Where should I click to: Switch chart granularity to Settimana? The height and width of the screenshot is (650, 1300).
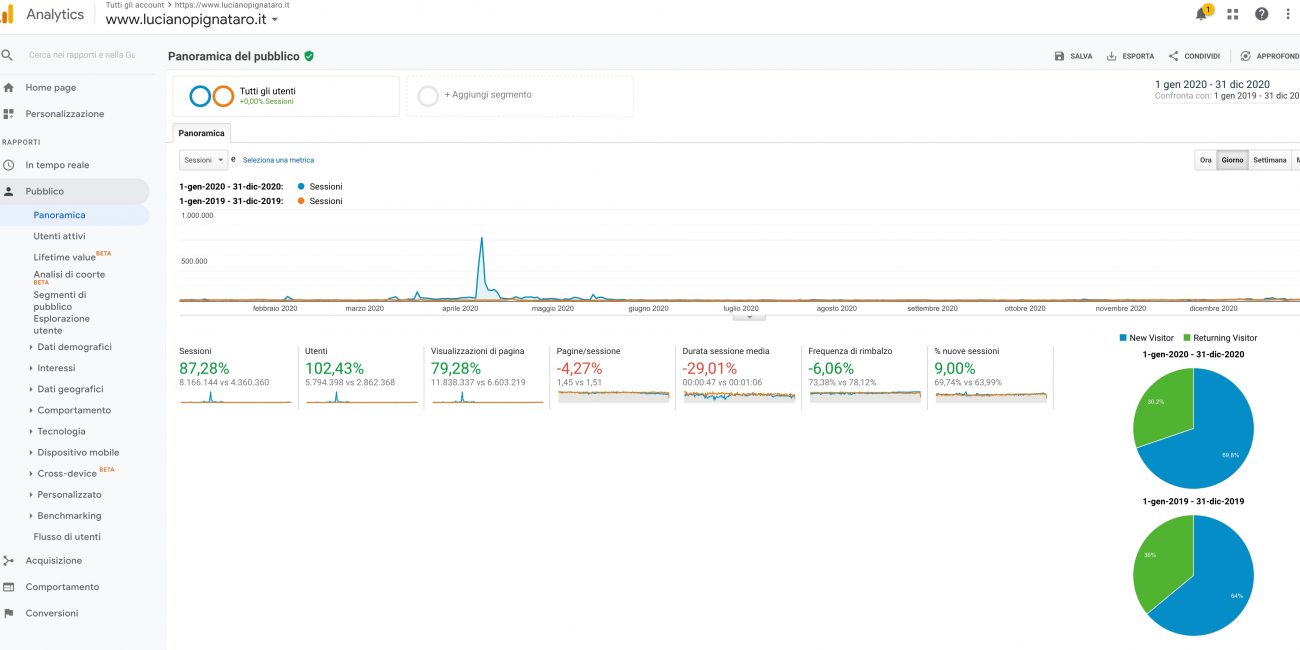[1269, 160]
